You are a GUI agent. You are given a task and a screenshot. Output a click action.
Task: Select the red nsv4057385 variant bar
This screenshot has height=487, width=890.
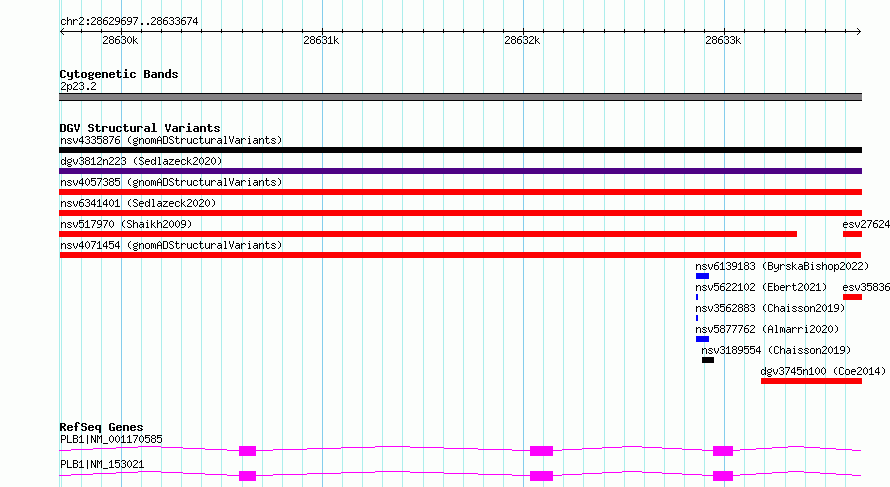tap(460, 192)
